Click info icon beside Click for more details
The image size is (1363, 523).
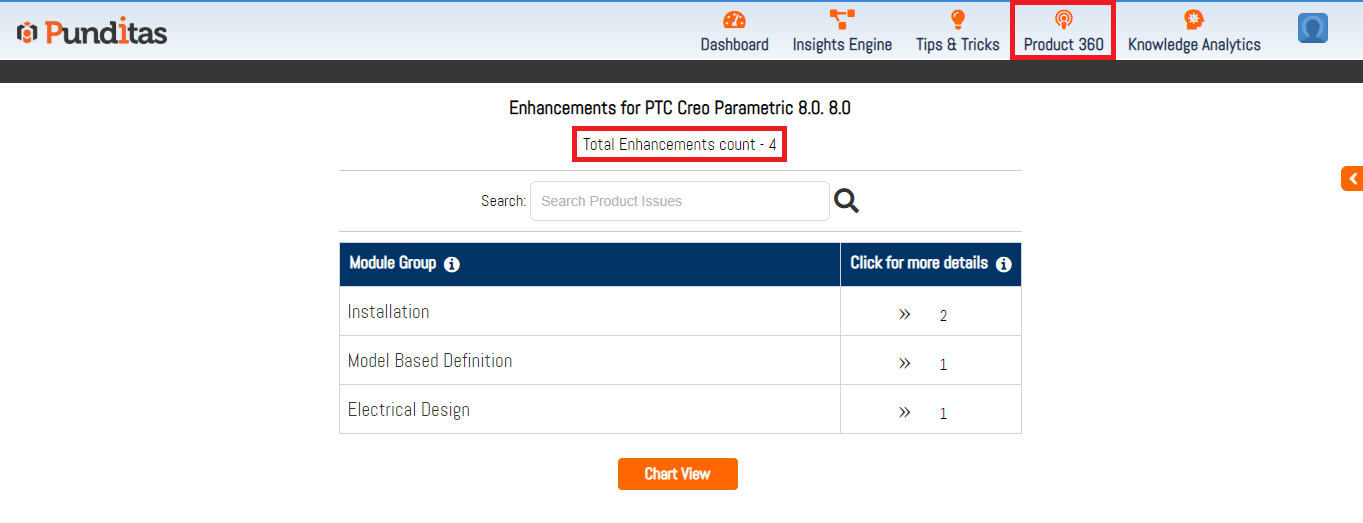(1003, 265)
